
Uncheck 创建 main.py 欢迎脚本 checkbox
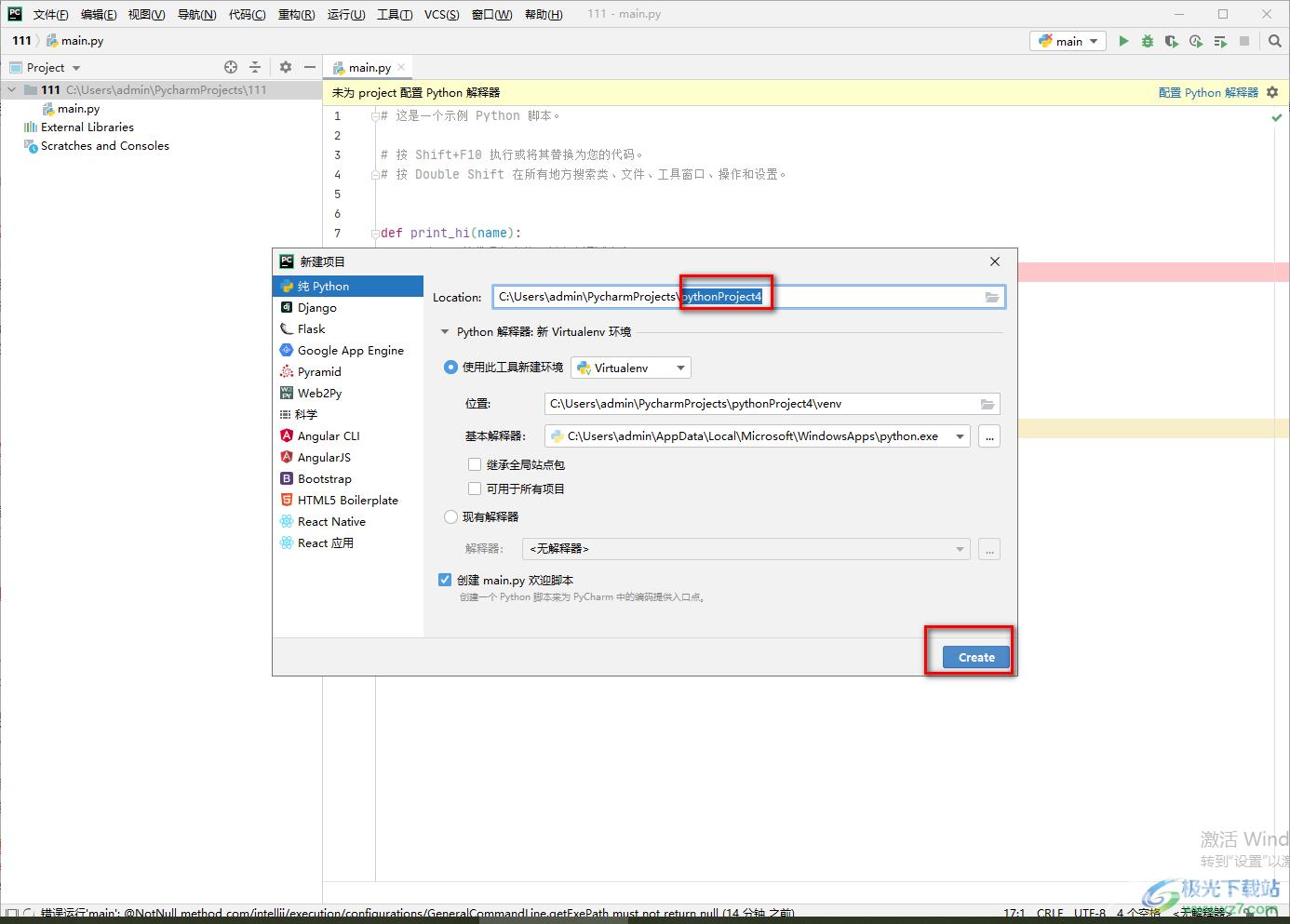click(x=445, y=580)
